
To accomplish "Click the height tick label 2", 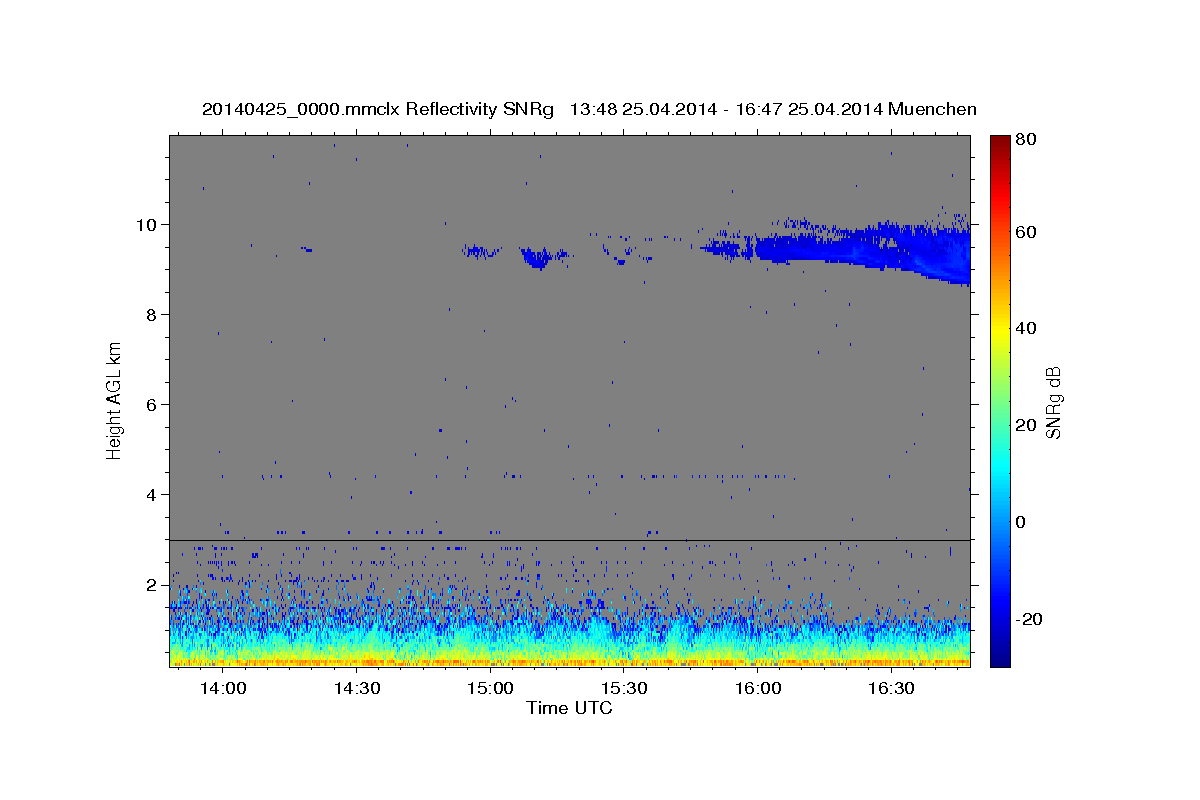I will [154, 584].
